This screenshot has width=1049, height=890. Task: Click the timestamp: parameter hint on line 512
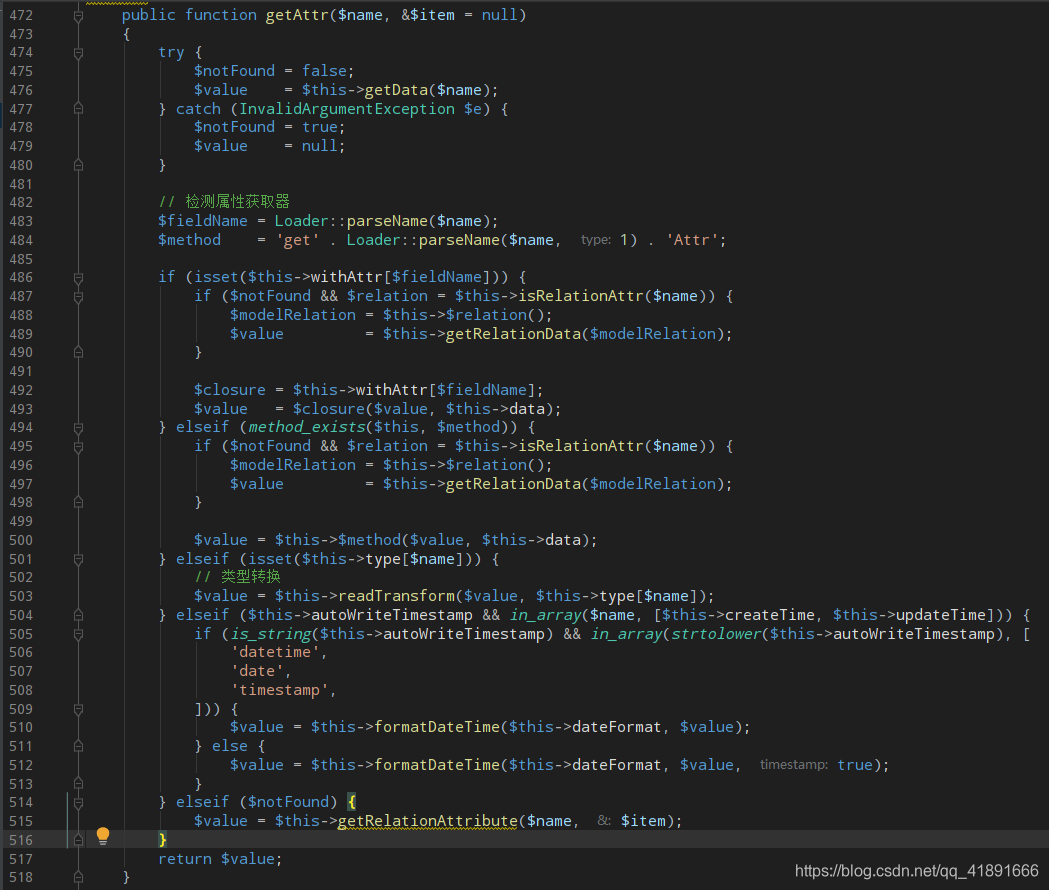pos(793,765)
